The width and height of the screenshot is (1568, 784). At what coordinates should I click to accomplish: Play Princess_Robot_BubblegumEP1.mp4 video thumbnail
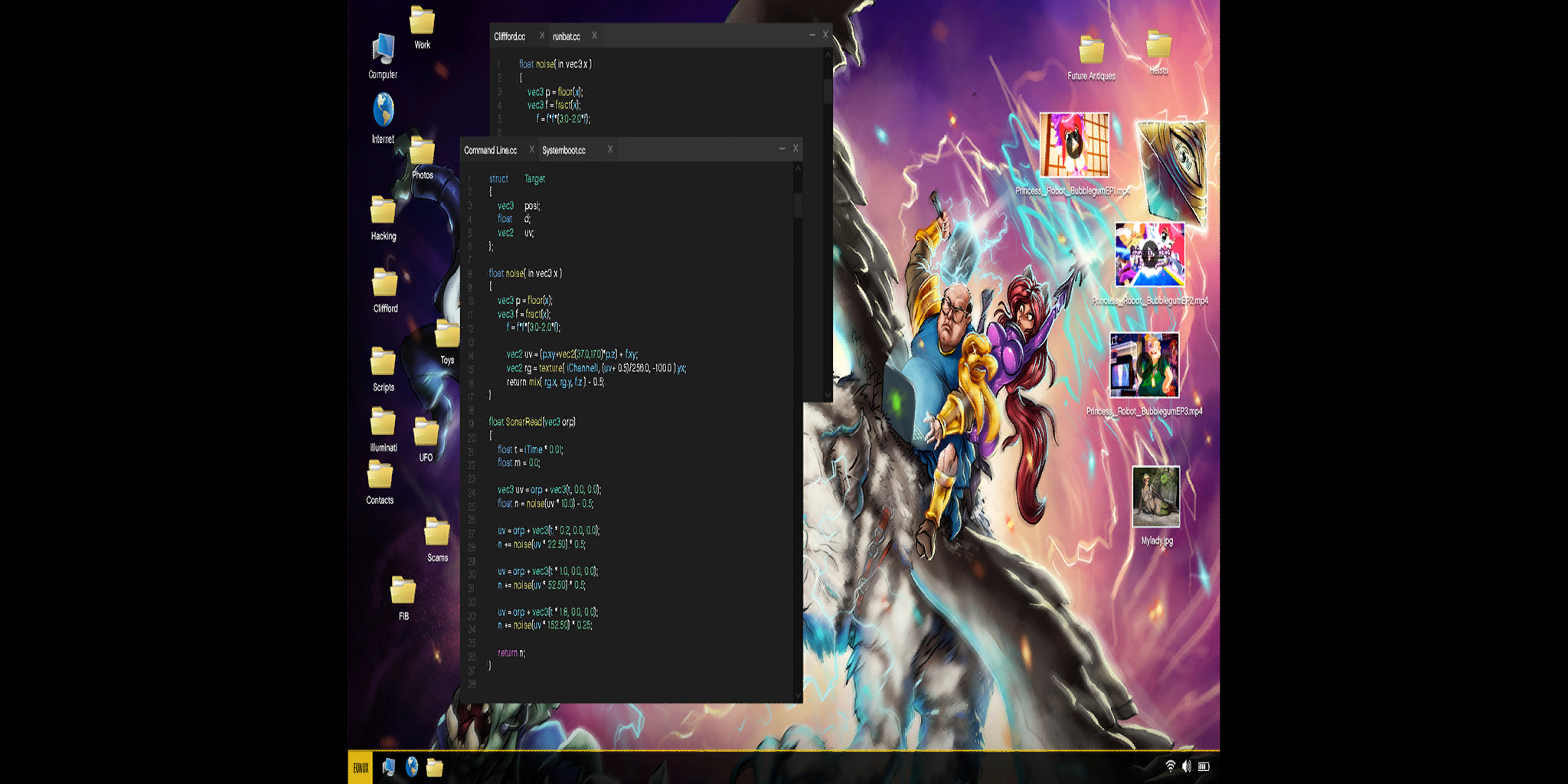point(1074,145)
